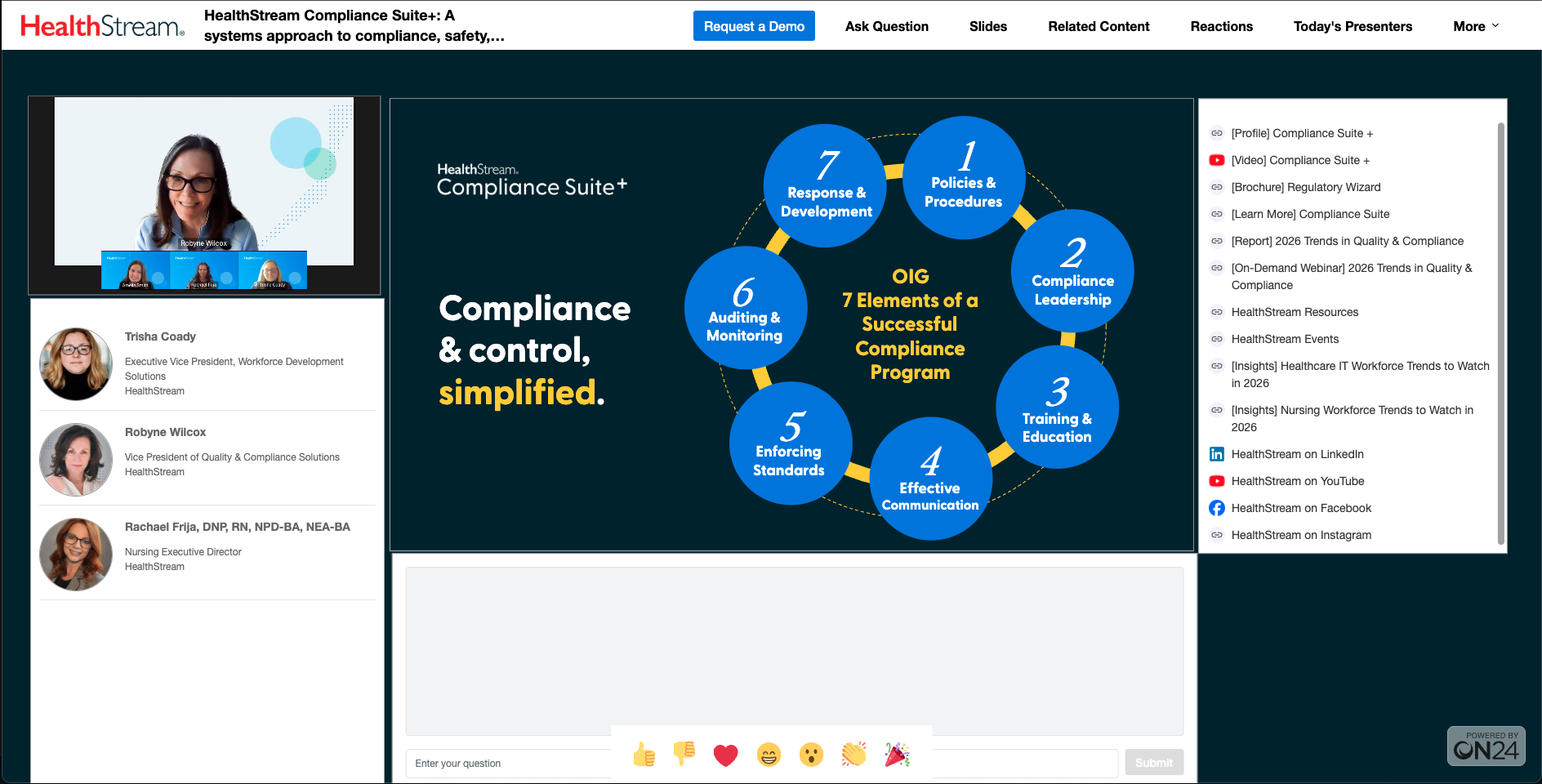Click the thumbs down reaction emoji
Viewport: 1542px width, 784px height.
(x=684, y=755)
